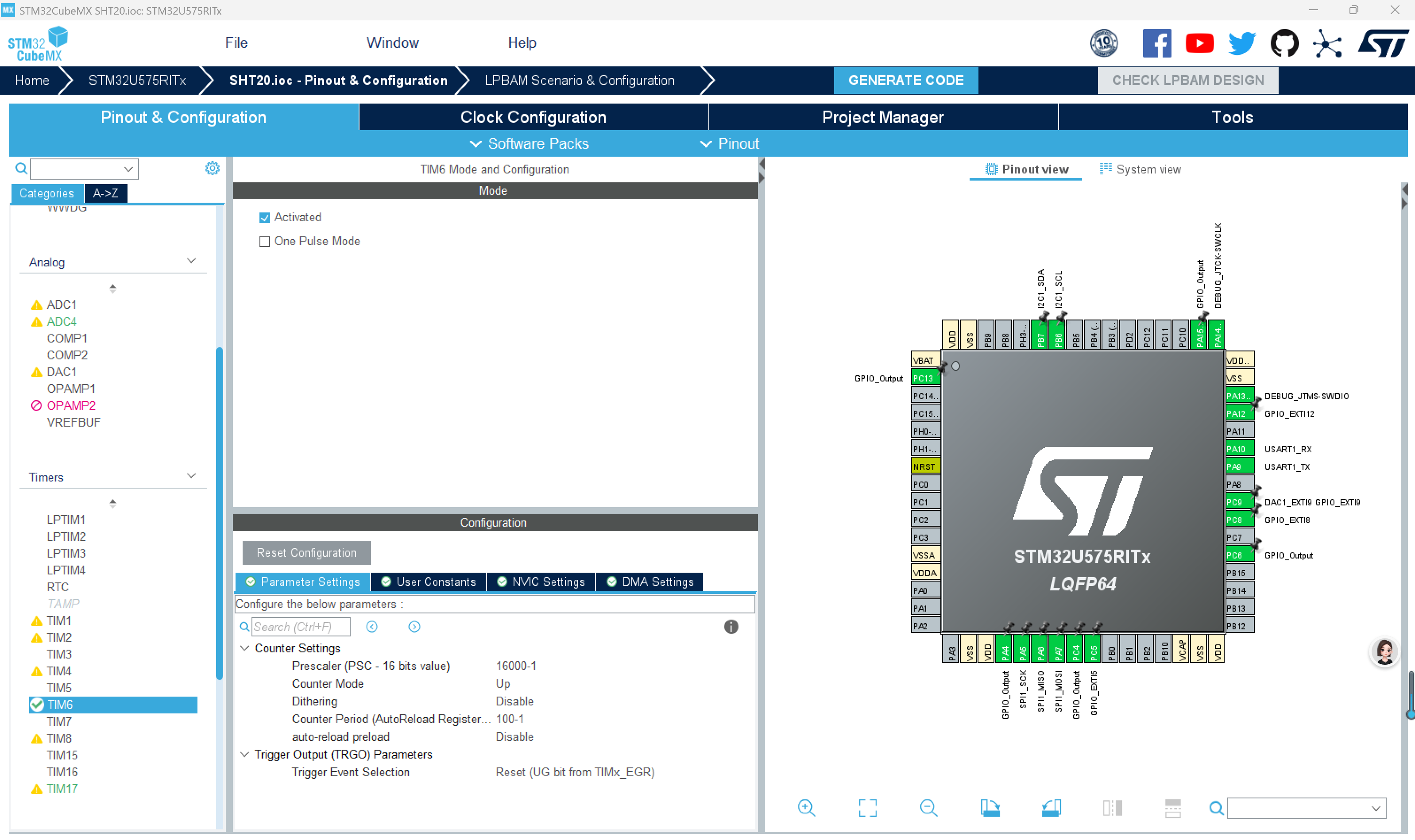Collapse the Timers category section
This screenshot has width=1415, height=840.
[191, 476]
